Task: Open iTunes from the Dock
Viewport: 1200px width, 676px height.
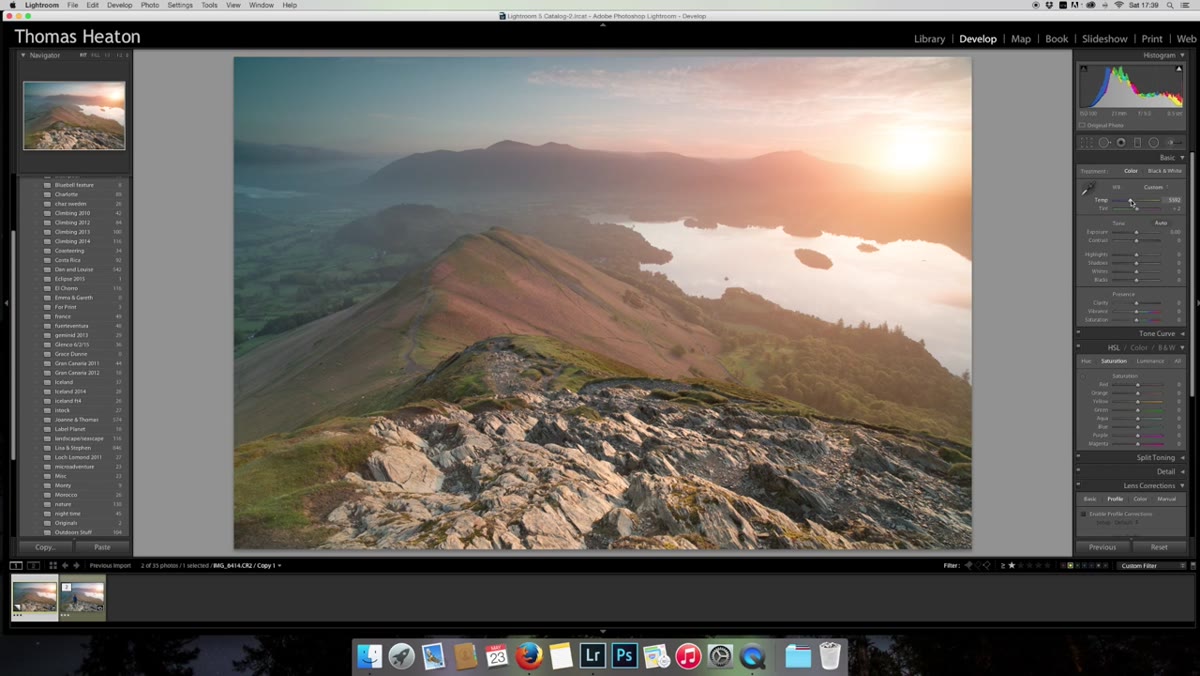Action: 688,656
